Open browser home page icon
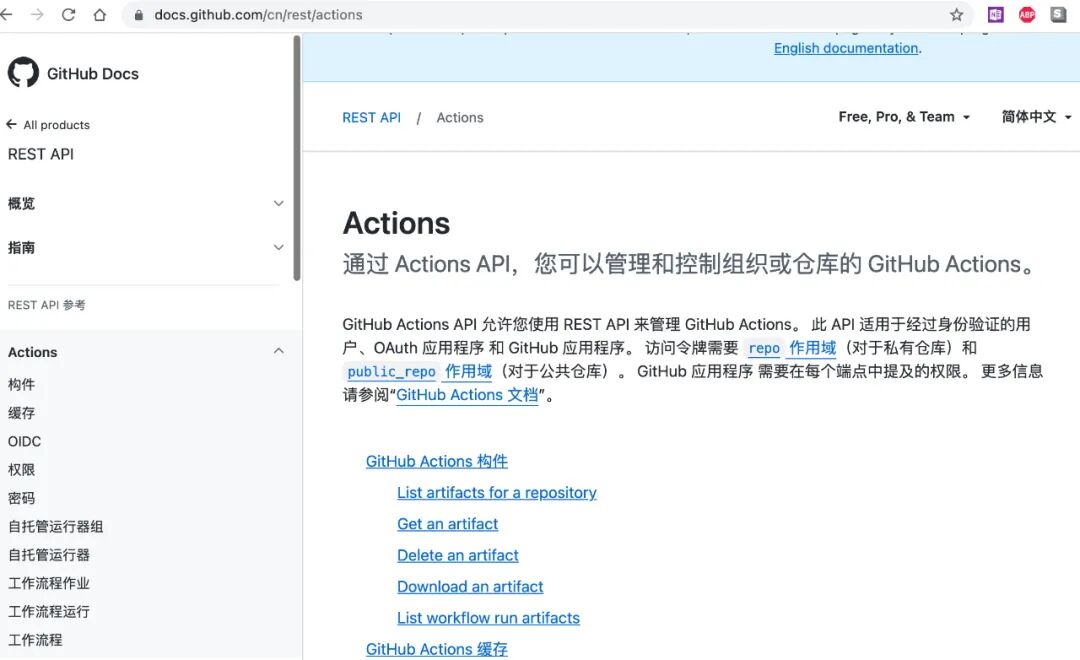 coord(100,14)
